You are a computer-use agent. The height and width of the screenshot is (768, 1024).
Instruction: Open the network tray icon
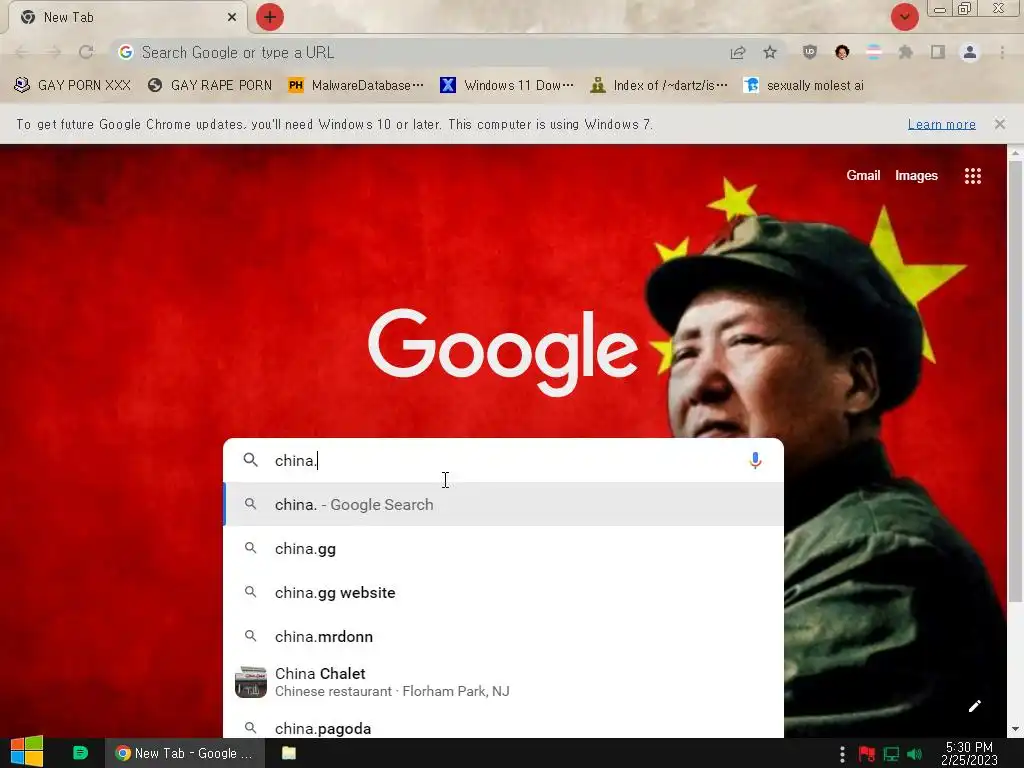click(x=891, y=754)
